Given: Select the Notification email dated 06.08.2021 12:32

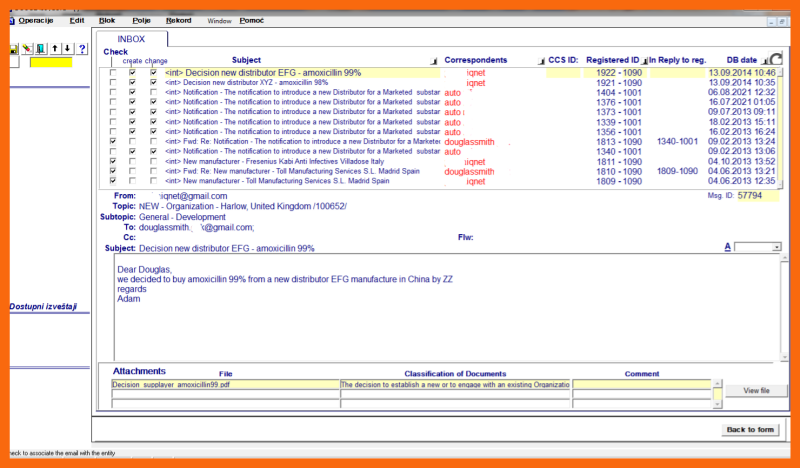Looking at the screenshot, I should click(x=302, y=92).
